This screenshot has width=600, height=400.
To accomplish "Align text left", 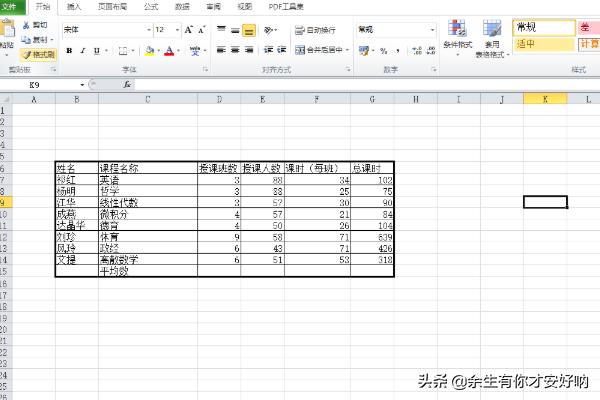I will tap(221, 50).
